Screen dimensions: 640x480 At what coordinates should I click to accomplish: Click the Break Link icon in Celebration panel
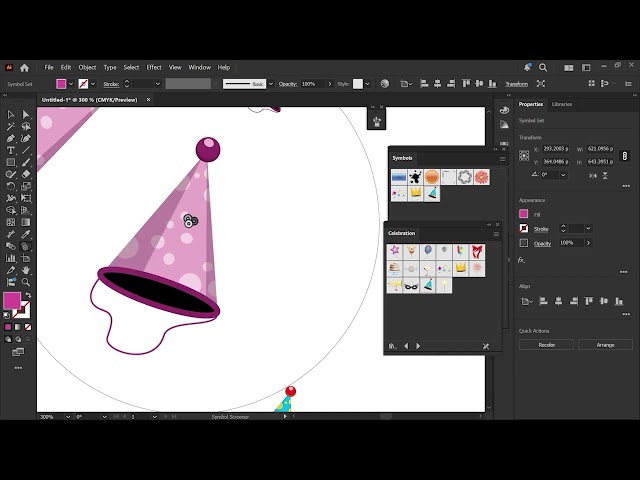[486, 346]
